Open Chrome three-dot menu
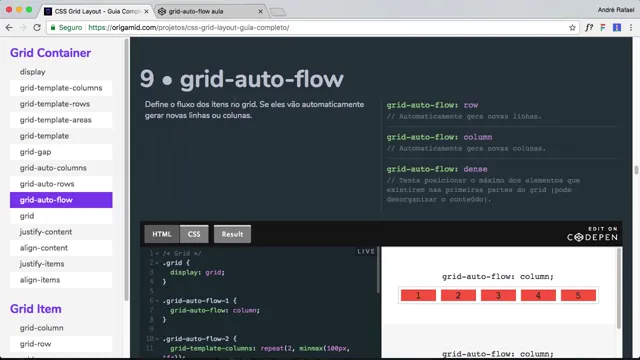This screenshot has width=640, height=360. pyautogui.click(x=631, y=28)
